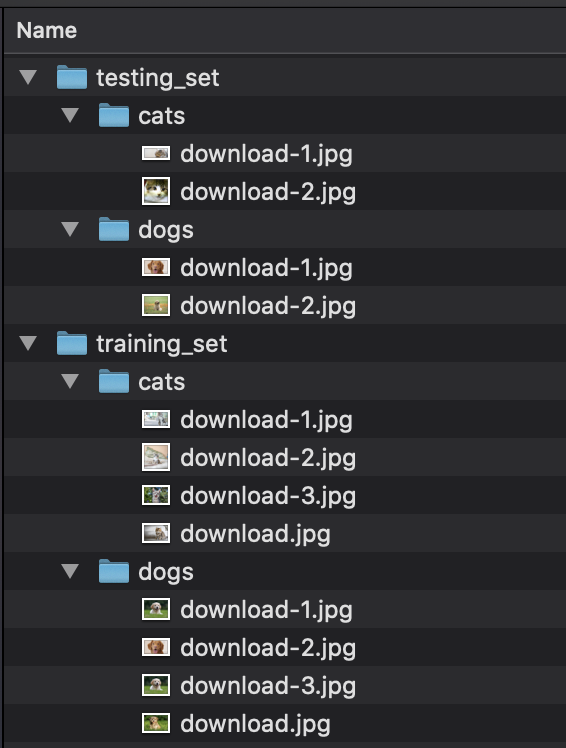The image size is (566, 748).
Task: Select the training_set folder icon
Action: click(72, 343)
